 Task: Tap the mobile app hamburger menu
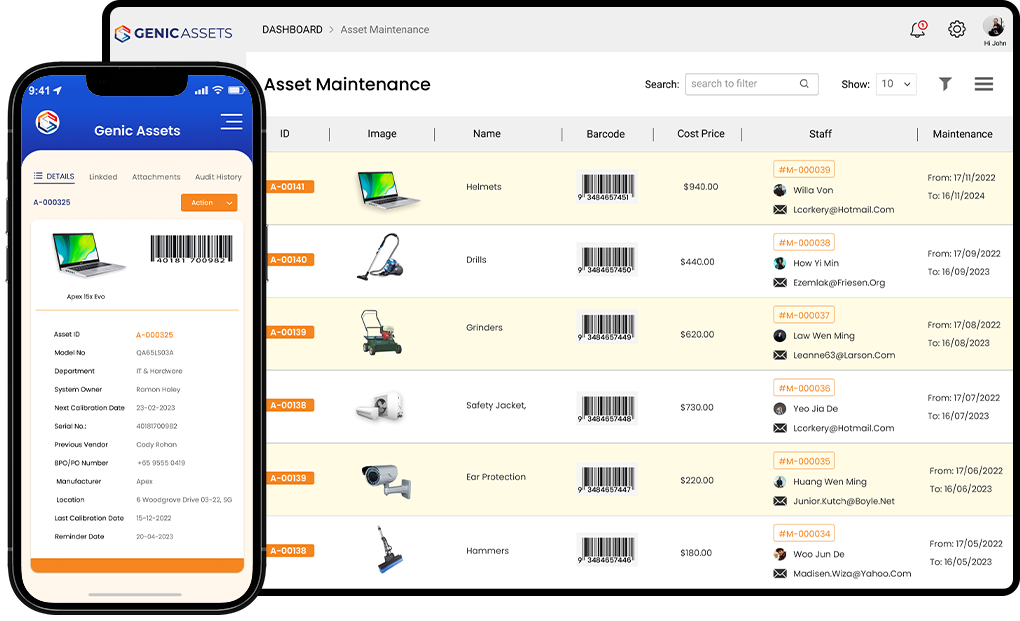coord(231,122)
